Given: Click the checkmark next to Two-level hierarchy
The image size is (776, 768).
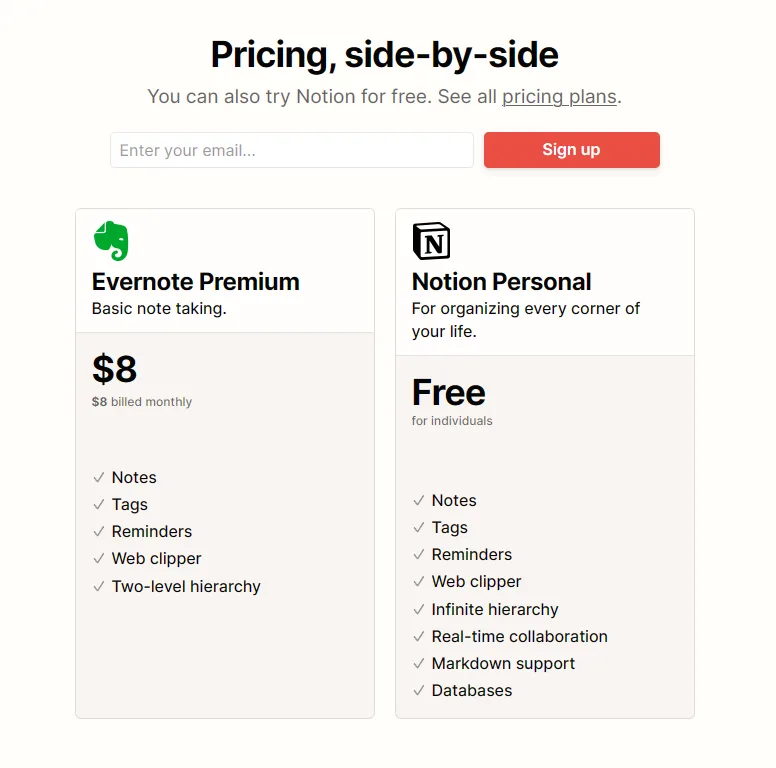Looking at the screenshot, I should point(99,587).
